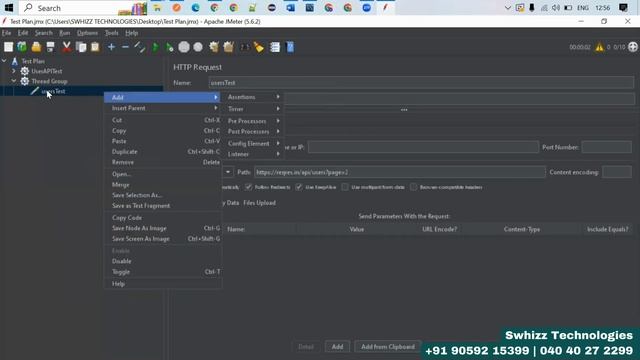This screenshot has width=640, height=360.
Task: Click the Shutdown round toolbar icon
Action: (x=198, y=47)
